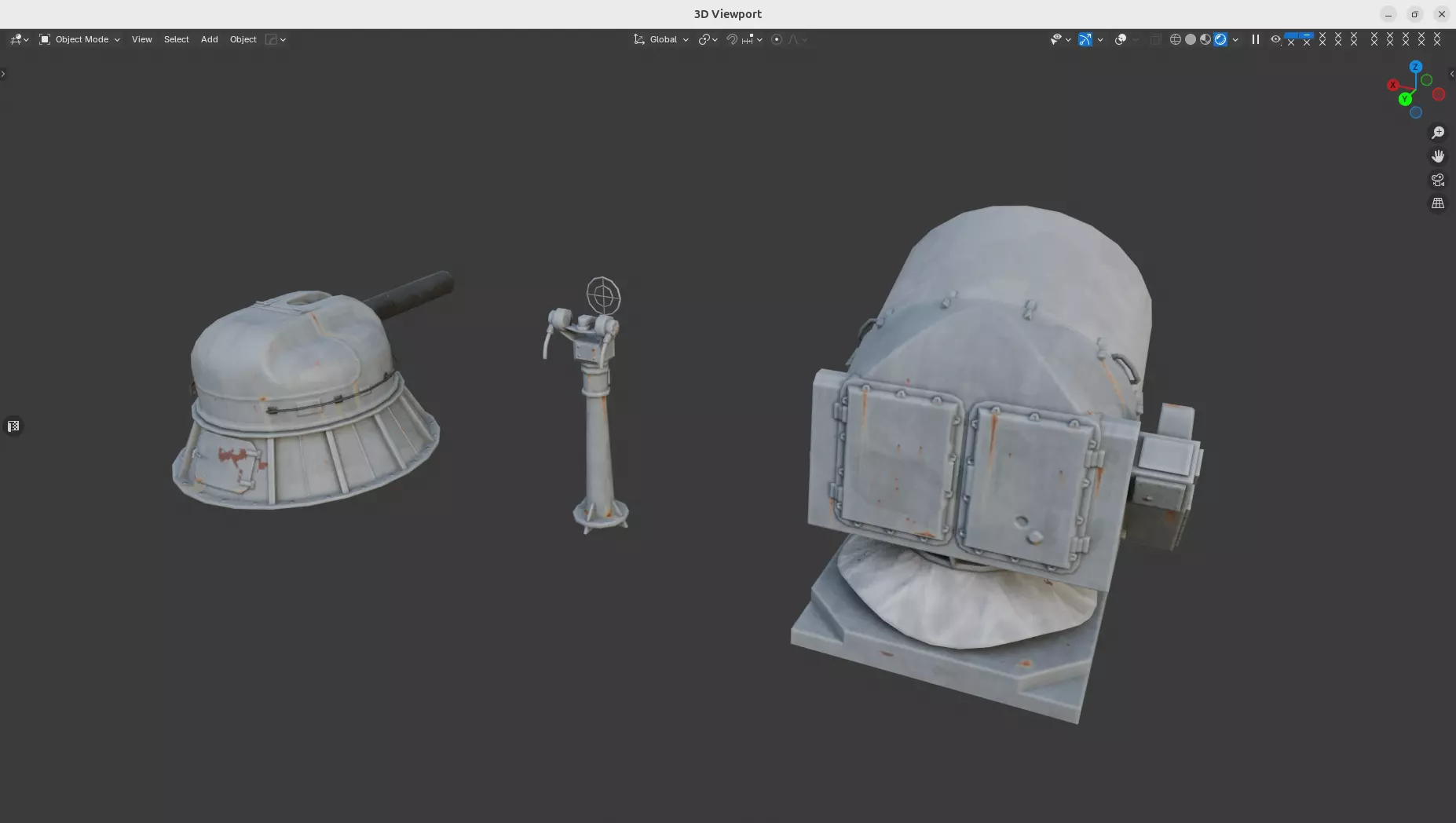Screen dimensions: 1456x823
Task: Open the Global transform orientation dropdown
Action: coord(661,39)
